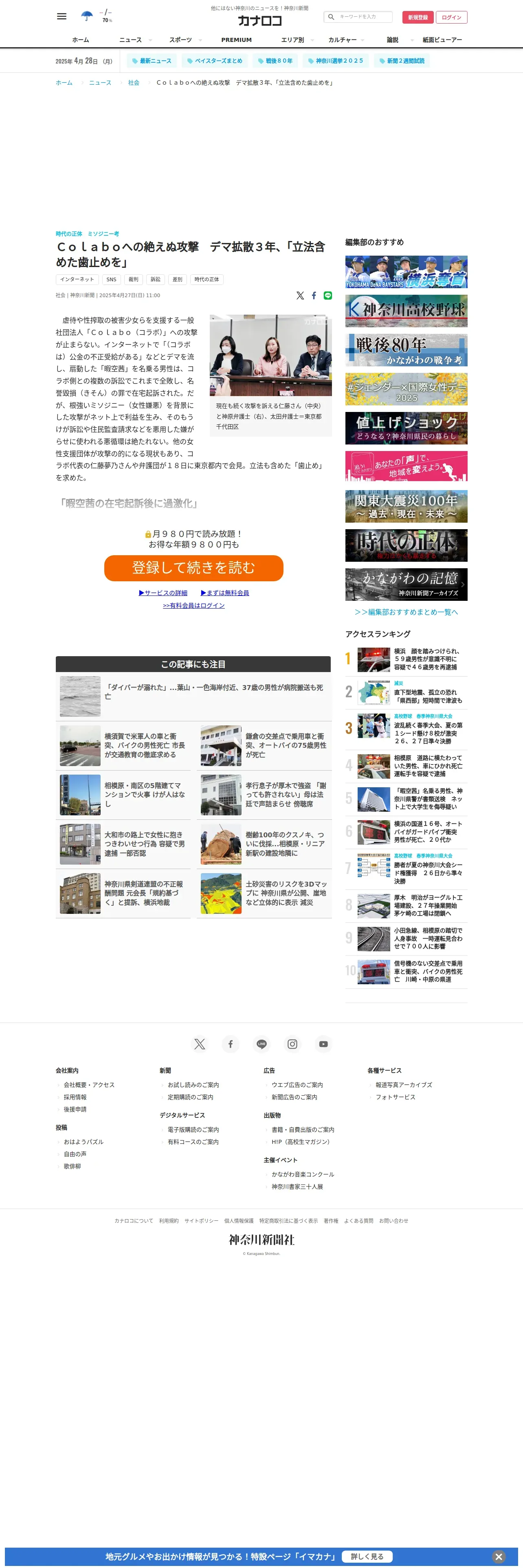523x1568 pixels.
Task: Select the 最新ニュース tag
Action: (x=152, y=61)
